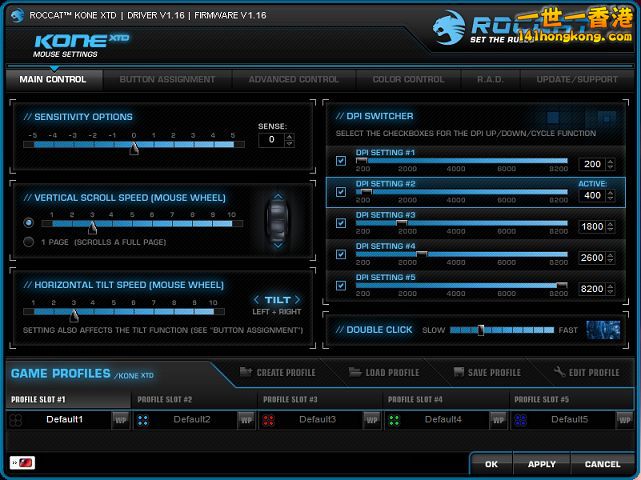The height and width of the screenshot is (480, 641).
Task: Open the Update/Support tab
Action: click(x=577, y=79)
